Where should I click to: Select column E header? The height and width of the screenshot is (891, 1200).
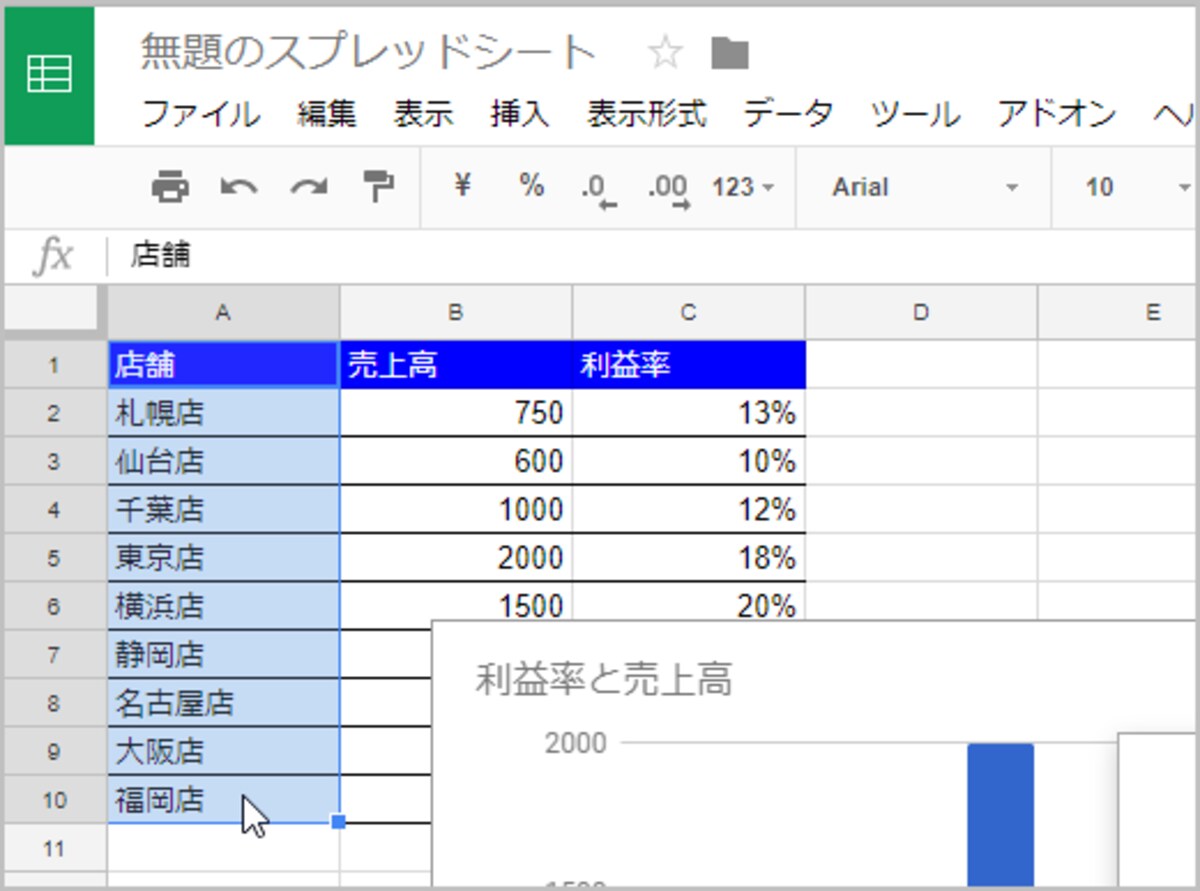pos(1118,312)
